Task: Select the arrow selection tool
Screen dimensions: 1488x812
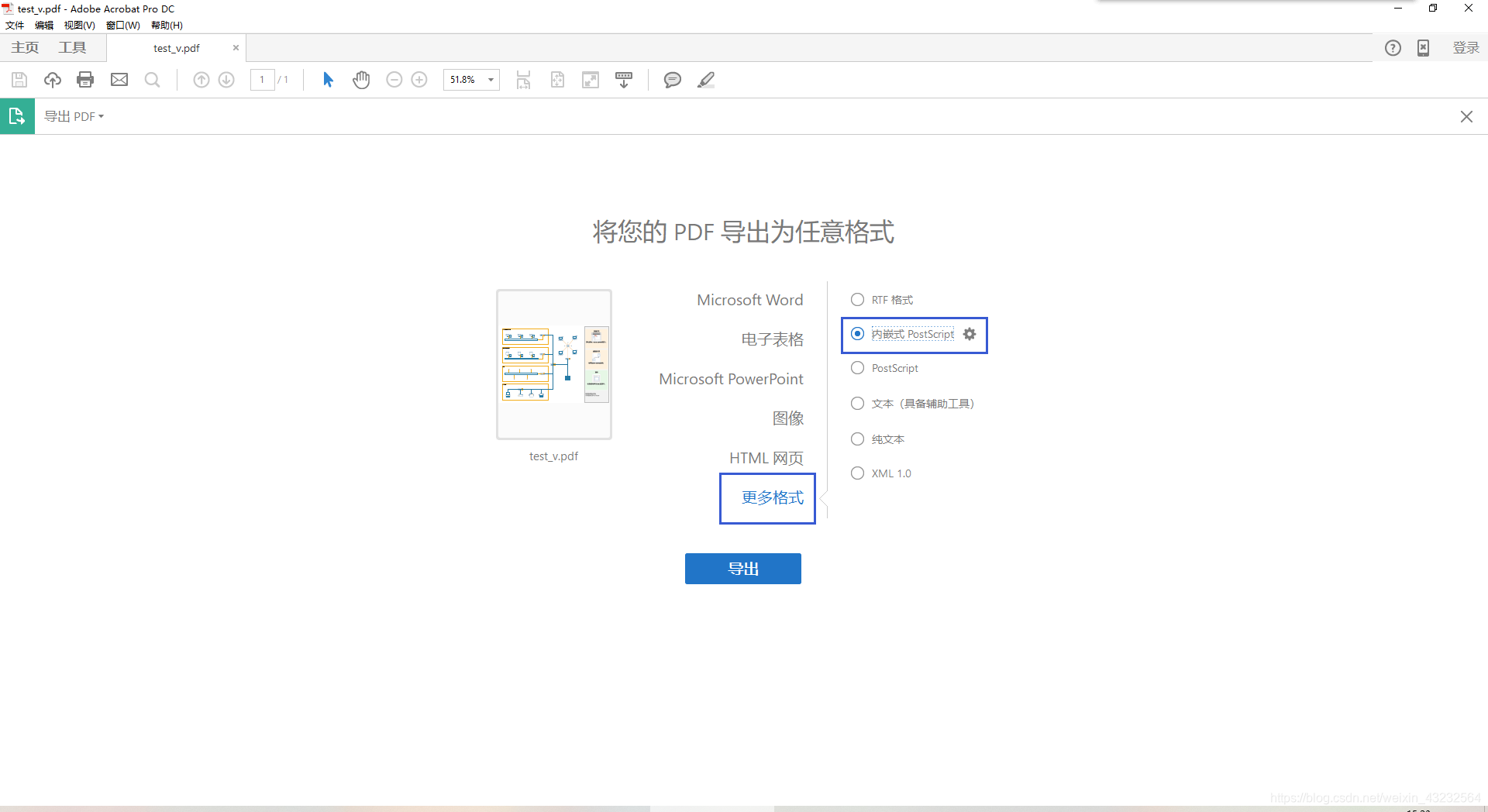Action: (x=328, y=80)
